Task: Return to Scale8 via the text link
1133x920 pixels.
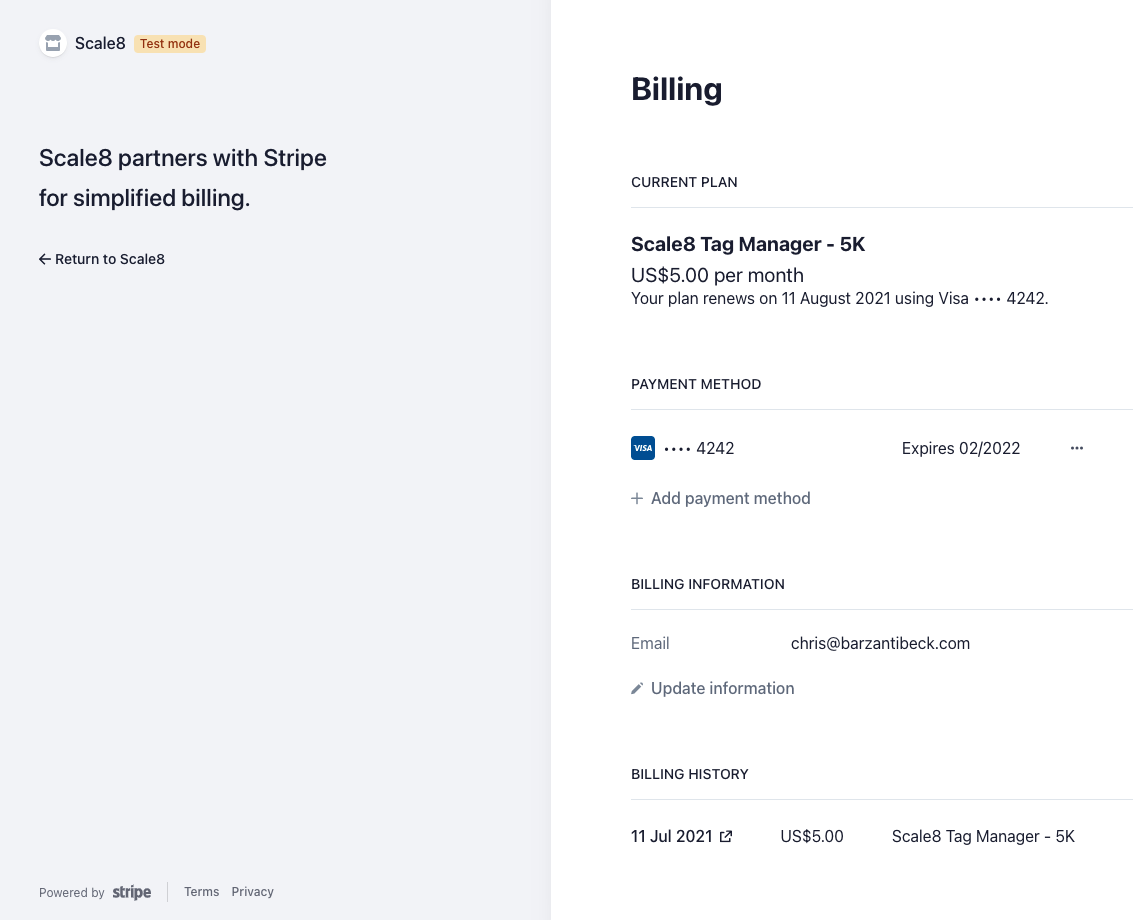Action: pos(110,259)
